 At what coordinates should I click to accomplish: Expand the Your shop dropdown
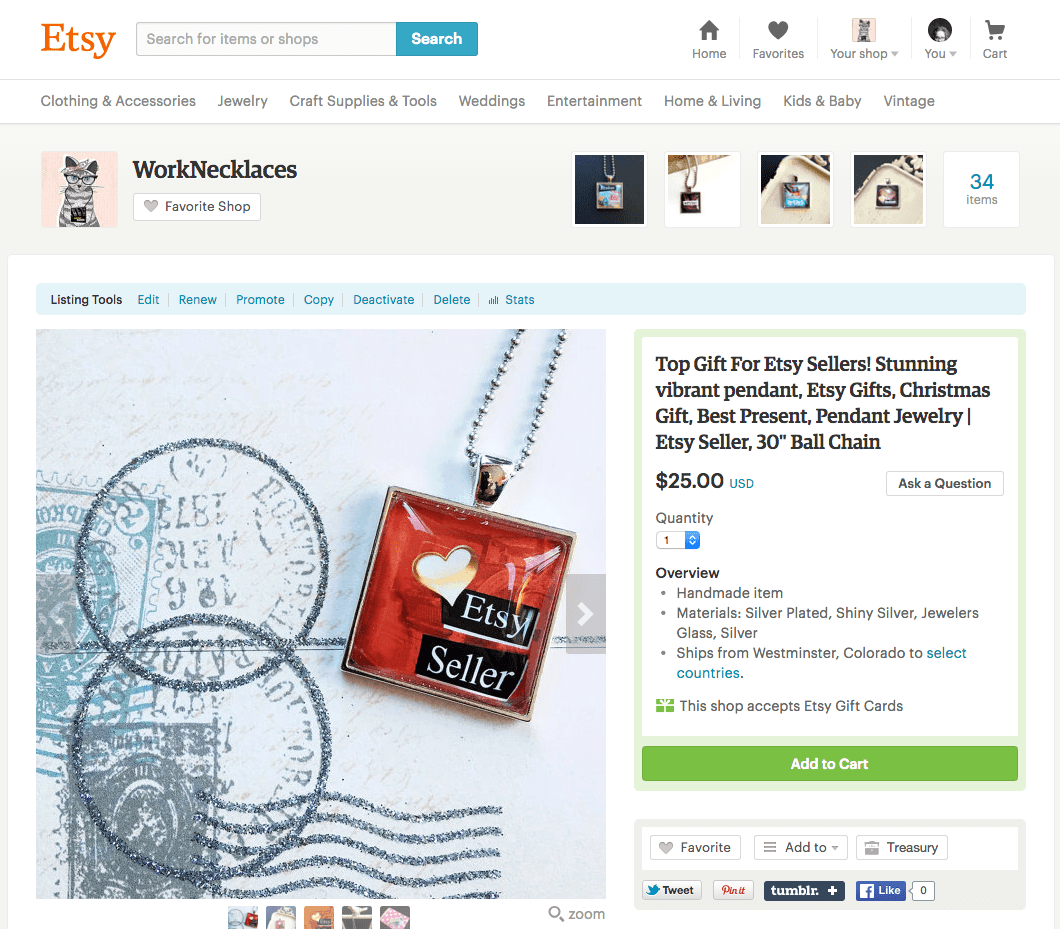(x=864, y=40)
